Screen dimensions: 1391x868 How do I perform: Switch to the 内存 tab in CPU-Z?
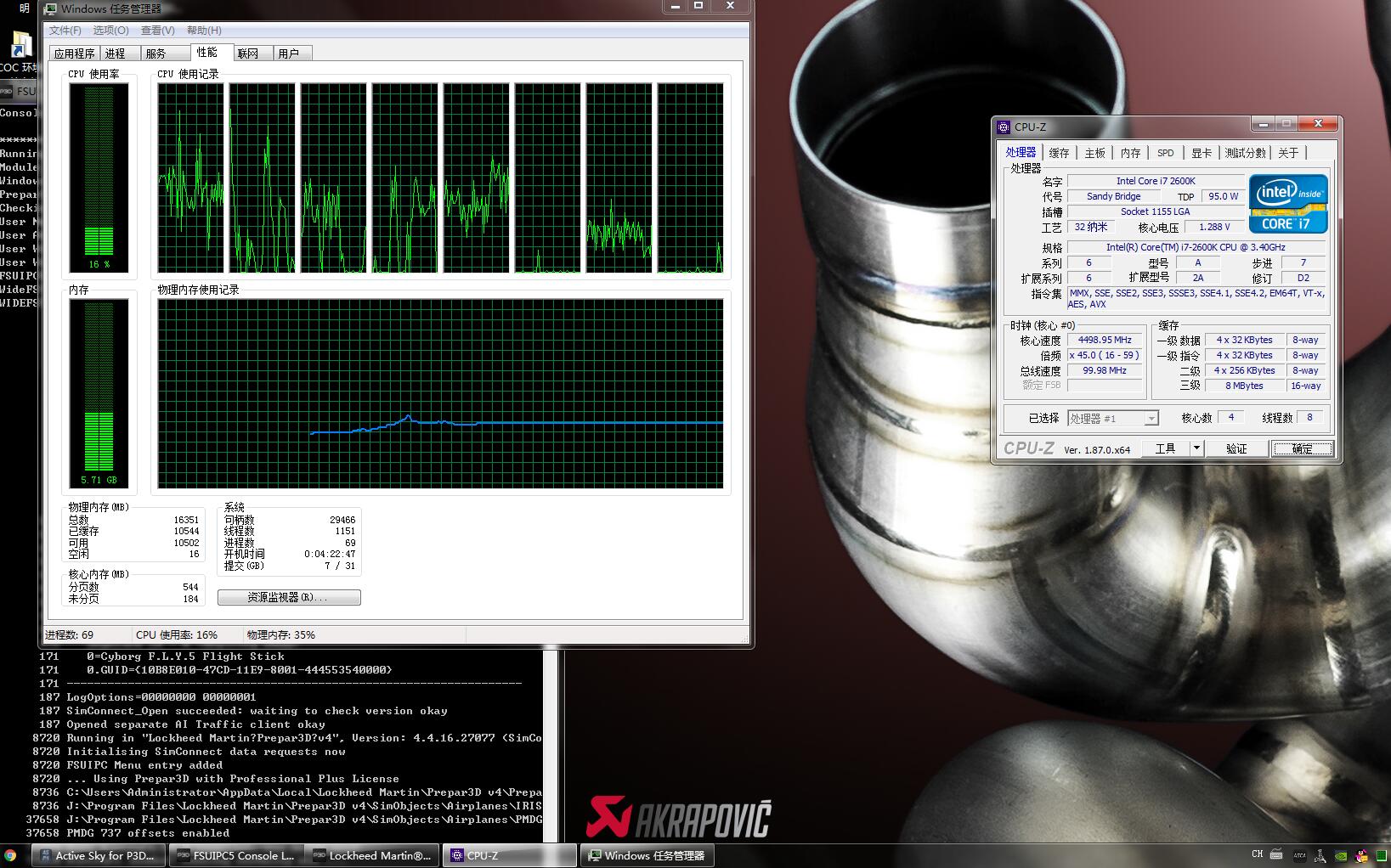tap(1129, 153)
